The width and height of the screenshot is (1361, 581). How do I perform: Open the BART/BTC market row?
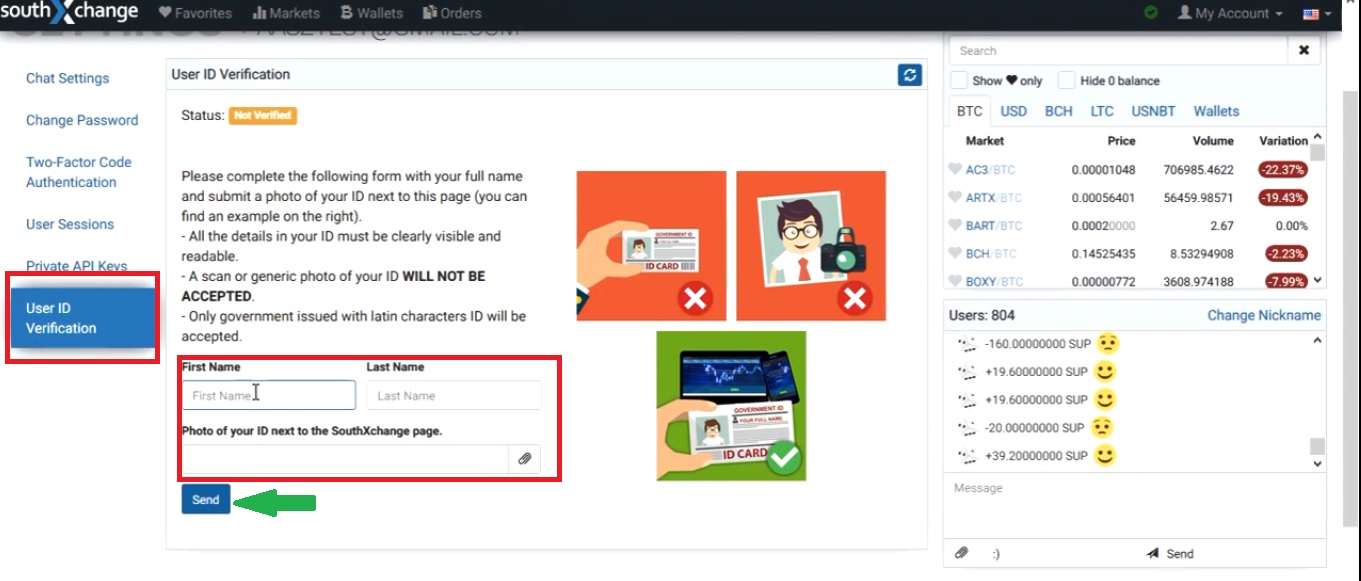tap(1128, 226)
